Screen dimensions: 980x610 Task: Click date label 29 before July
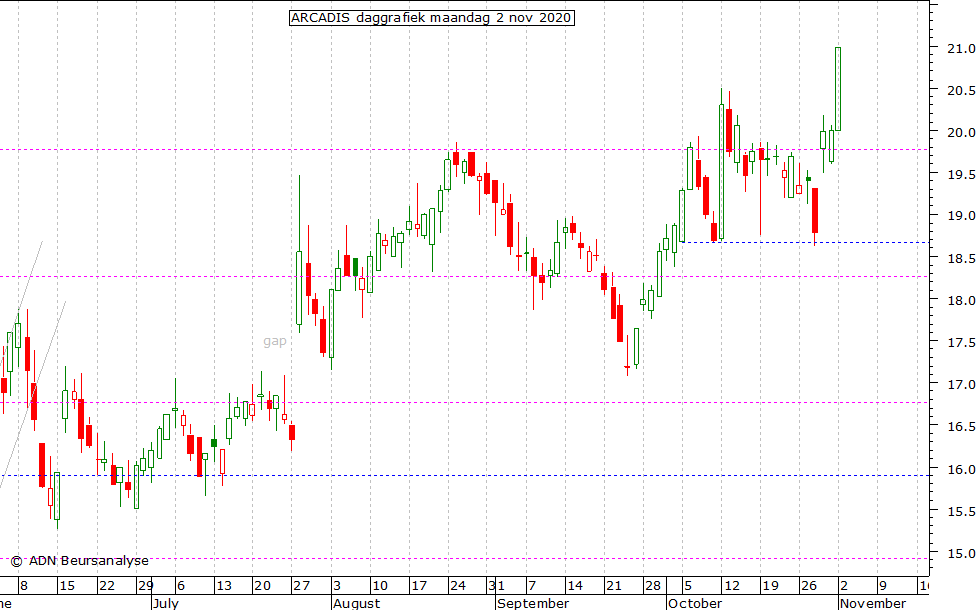[x=146, y=586]
